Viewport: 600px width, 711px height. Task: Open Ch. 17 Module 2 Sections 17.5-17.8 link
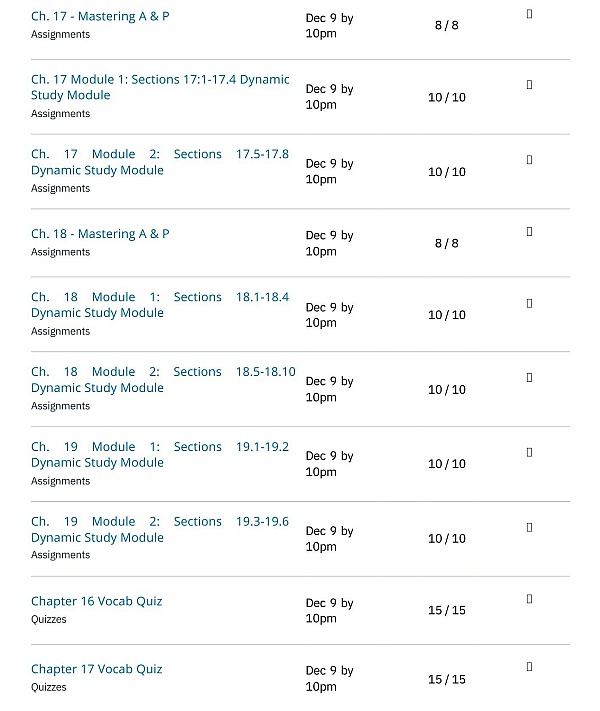[x=160, y=162]
